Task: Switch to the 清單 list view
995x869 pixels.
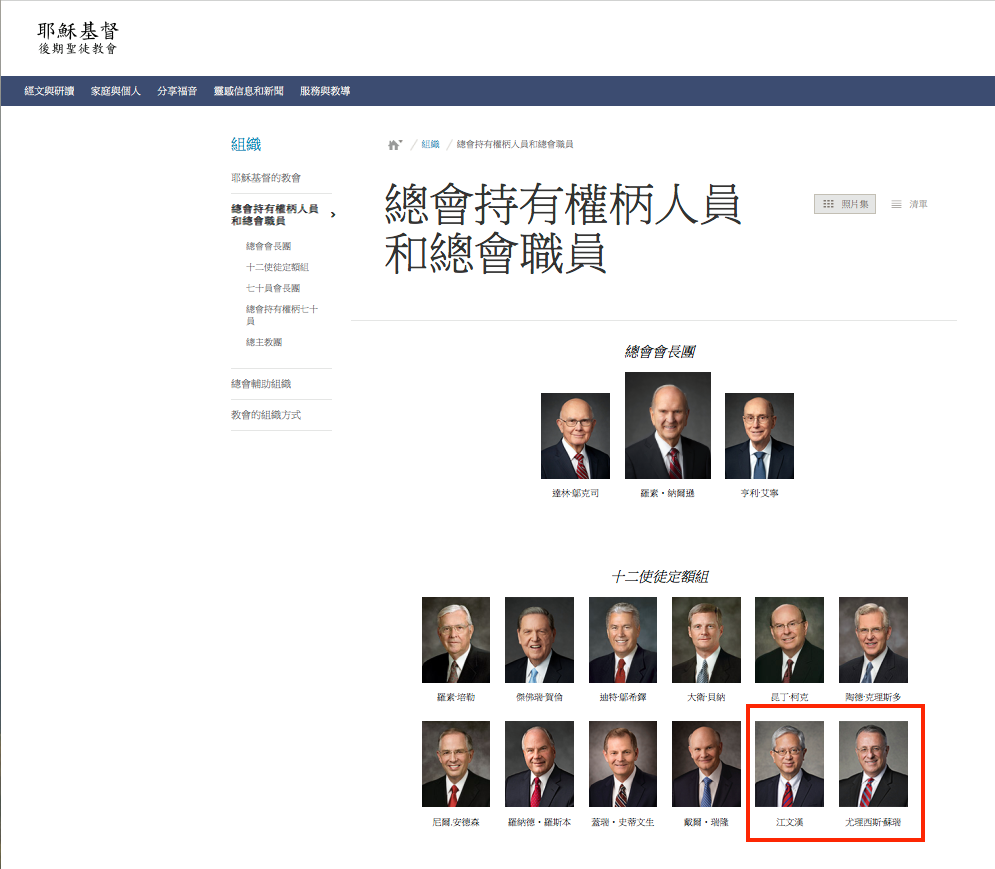Action: [x=909, y=204]
